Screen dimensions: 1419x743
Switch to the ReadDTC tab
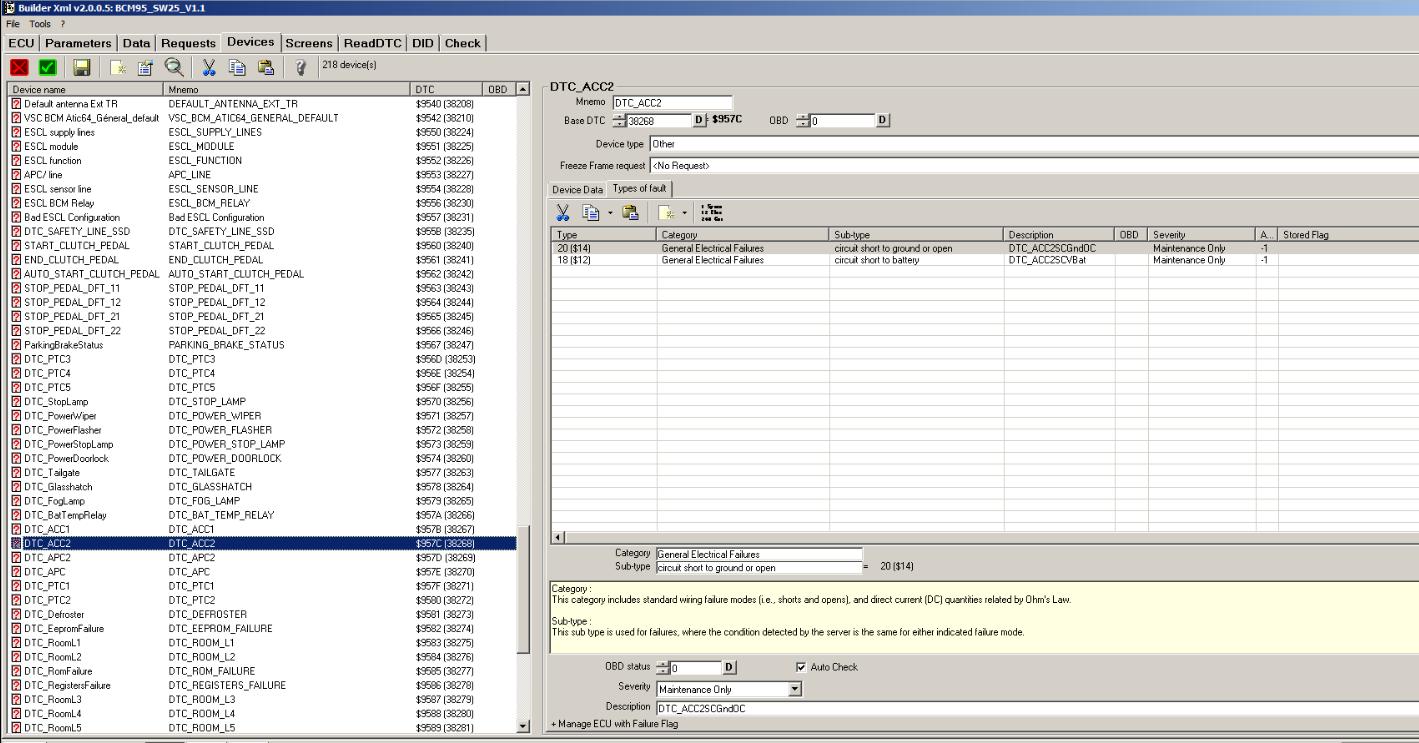pos(372,43)
